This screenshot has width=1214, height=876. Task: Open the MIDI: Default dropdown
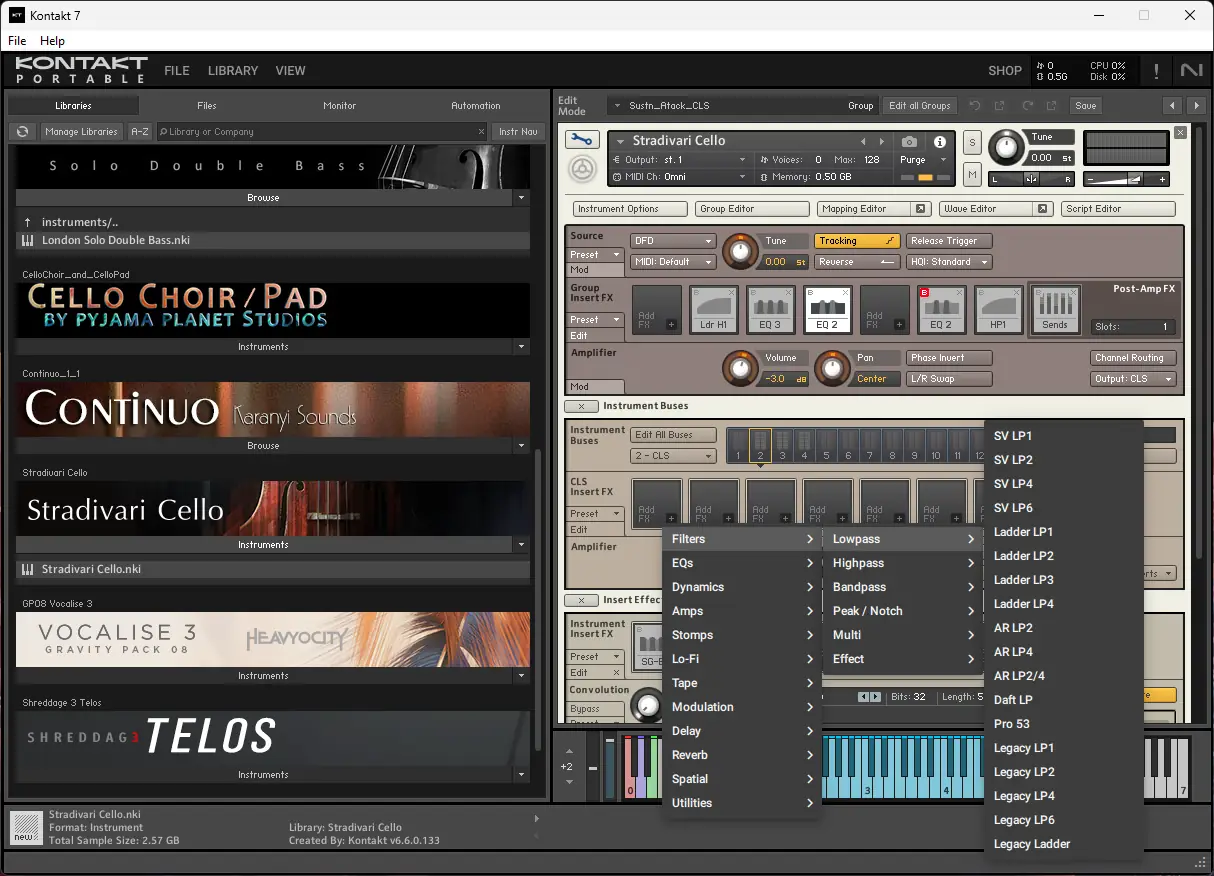tap(673, 262)
